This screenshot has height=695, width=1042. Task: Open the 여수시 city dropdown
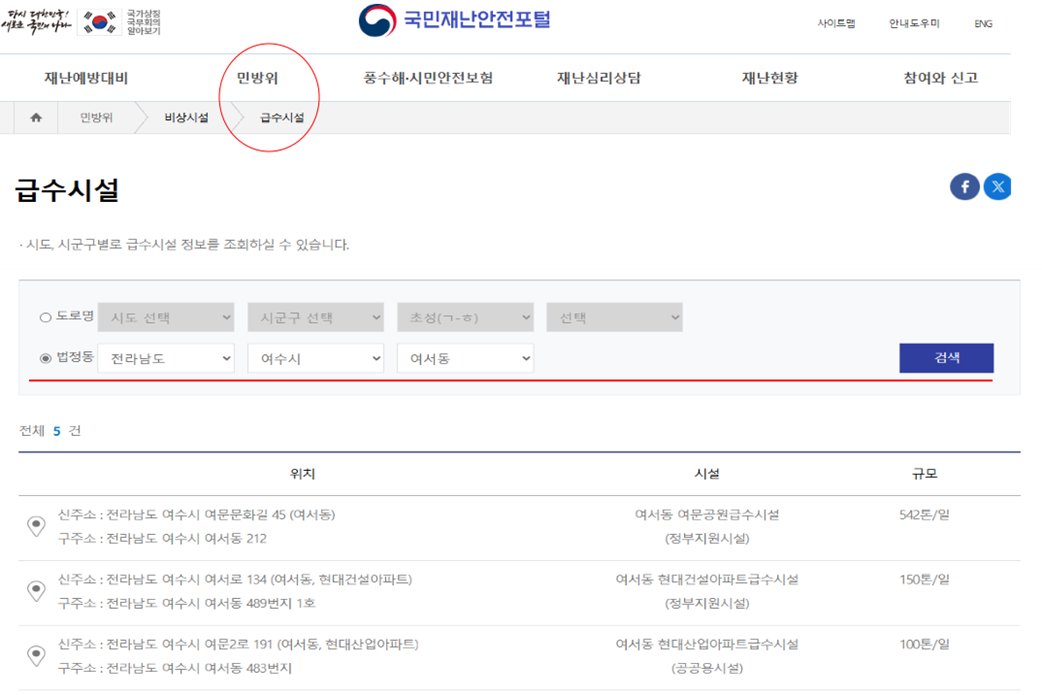[x=315, y=358]
